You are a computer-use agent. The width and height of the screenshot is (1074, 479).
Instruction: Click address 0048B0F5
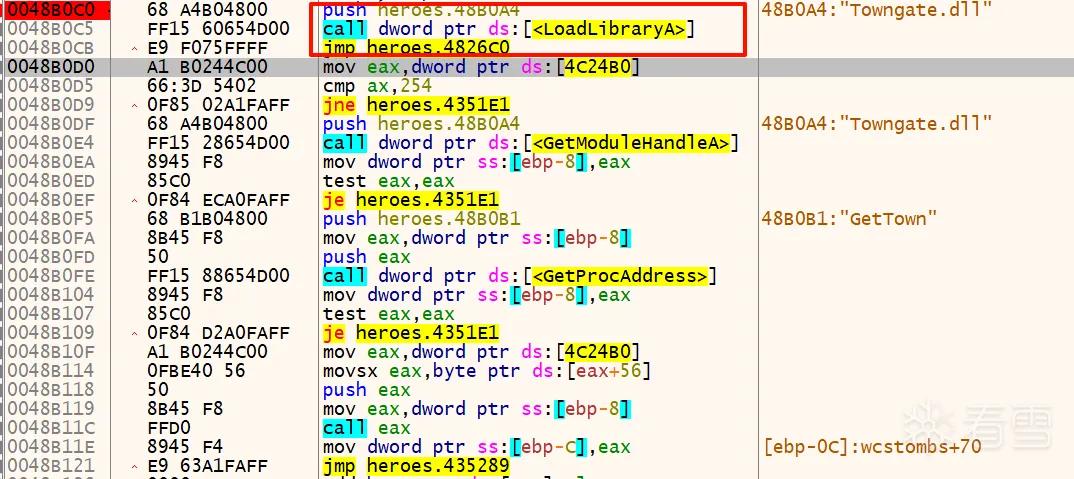(x=52, y=219)
